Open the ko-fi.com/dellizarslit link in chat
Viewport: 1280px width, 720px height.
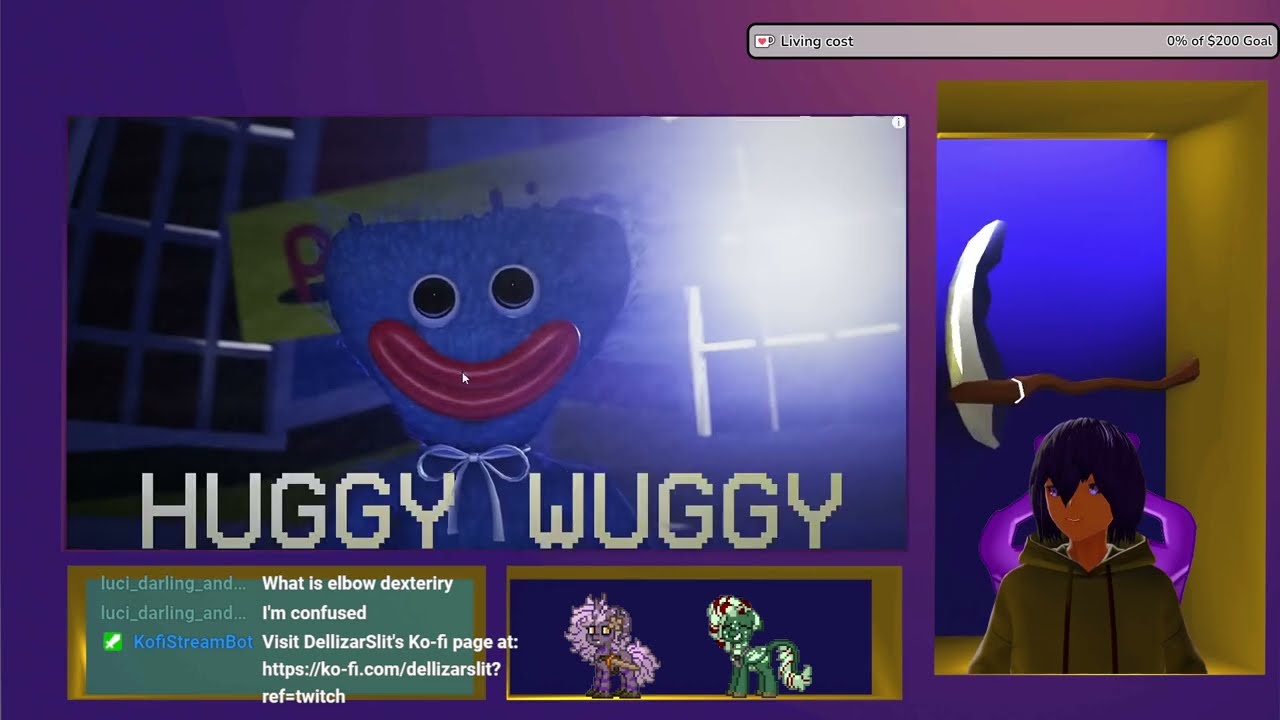point(381,683)
